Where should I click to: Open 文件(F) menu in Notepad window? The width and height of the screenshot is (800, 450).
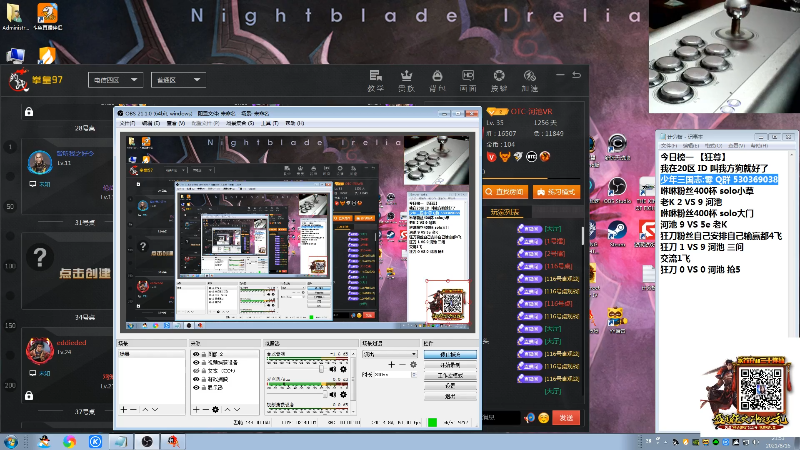coord(669,145)
